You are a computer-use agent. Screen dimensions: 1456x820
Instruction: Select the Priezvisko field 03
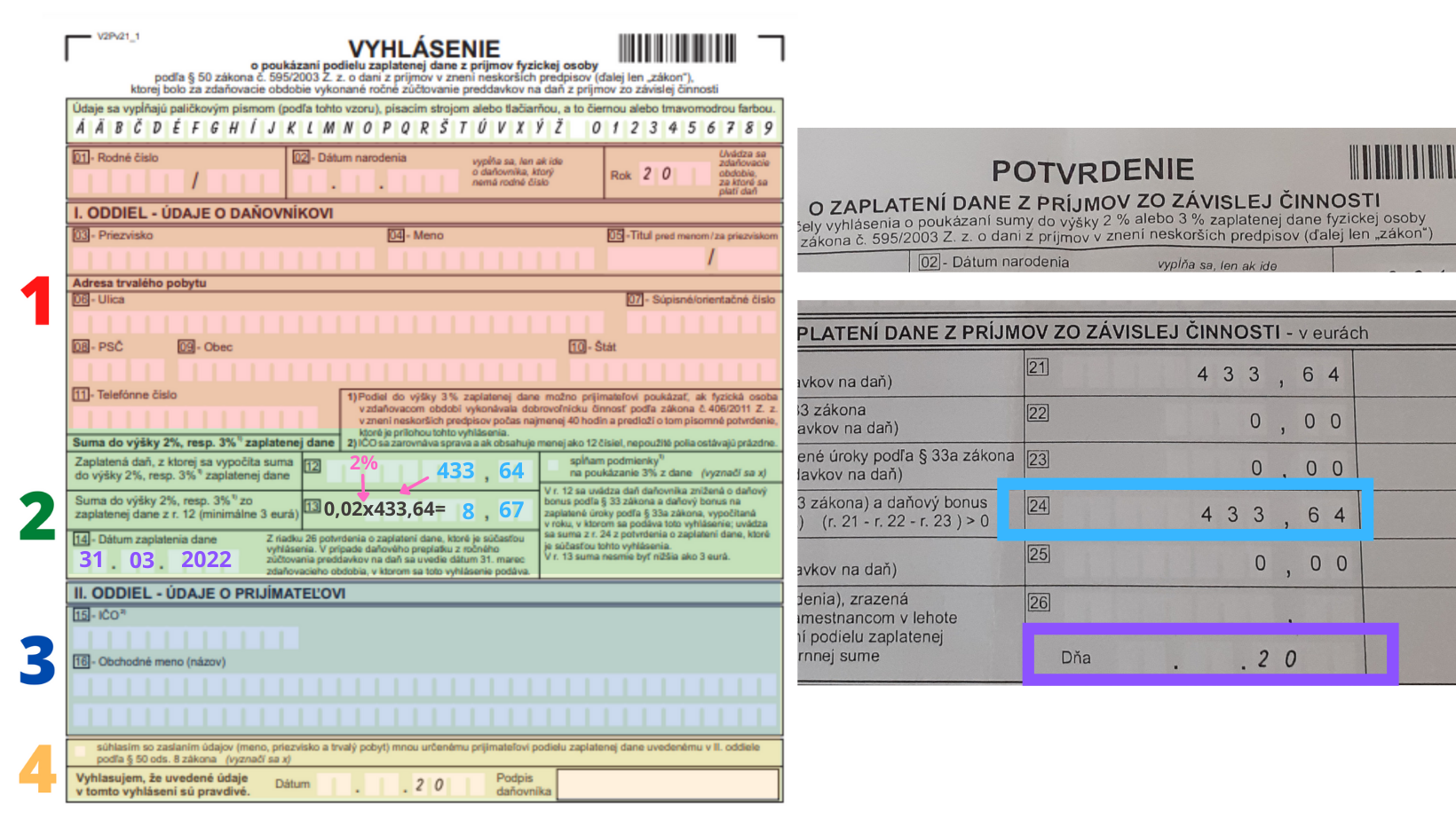click(x=223, y=259)
